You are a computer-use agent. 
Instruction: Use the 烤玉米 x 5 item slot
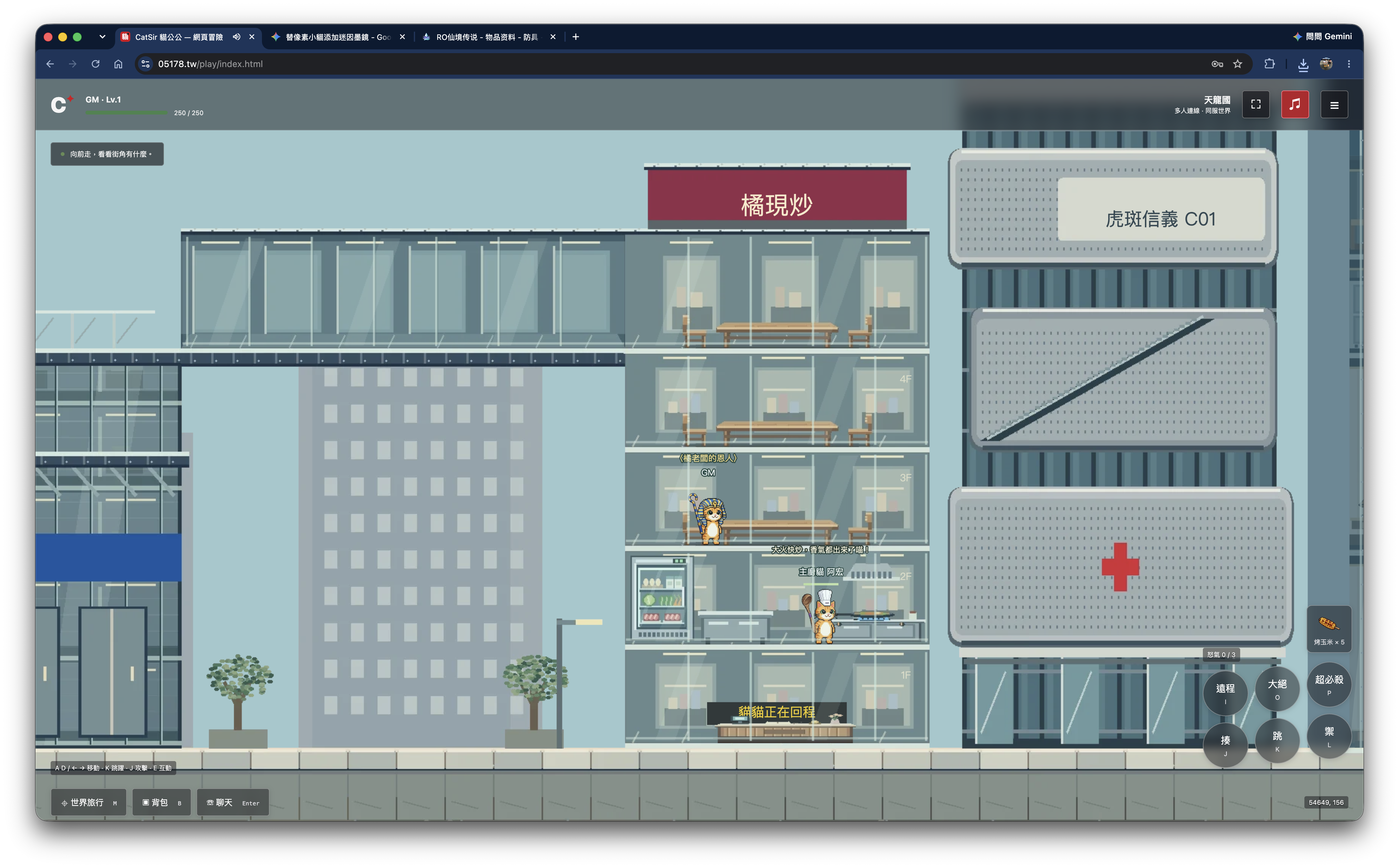point(1329,629)
